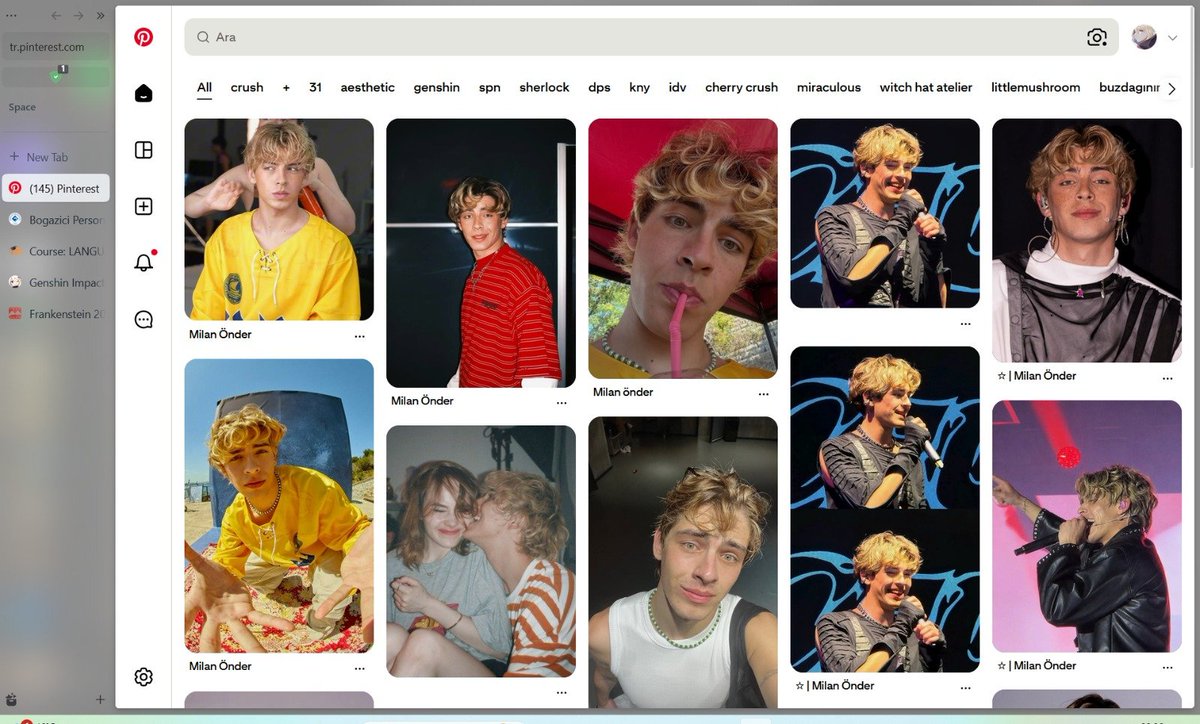Click the Pinterest logo icon
This screenshot has height=724, width=1200.
pyautogui.click(x=144, y=37)
